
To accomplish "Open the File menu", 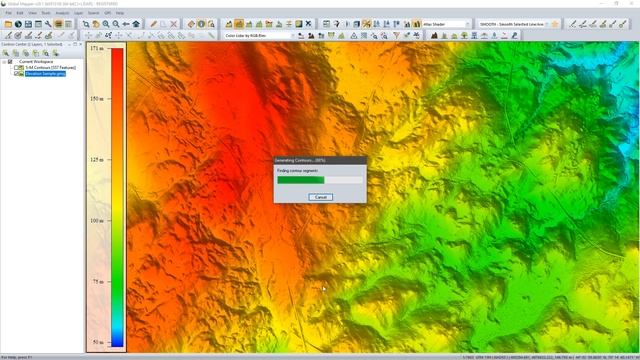I will pos(9,13).
